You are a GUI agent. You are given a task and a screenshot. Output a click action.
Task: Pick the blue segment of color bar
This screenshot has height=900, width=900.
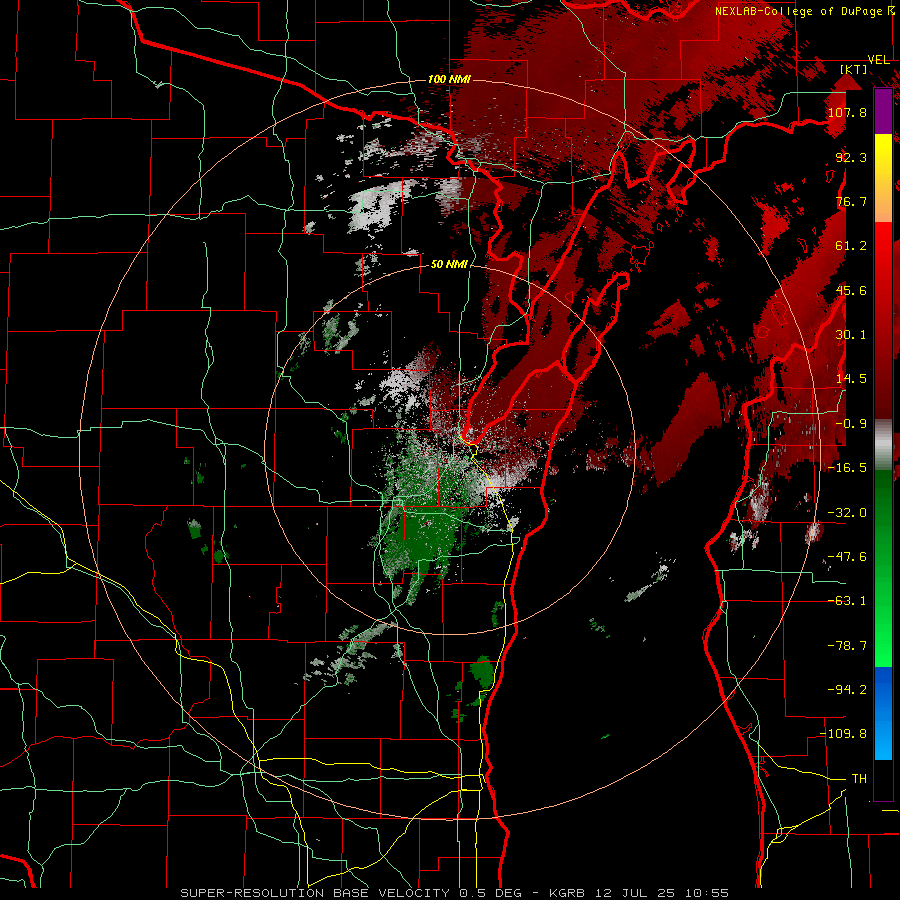tap(883, 713)
